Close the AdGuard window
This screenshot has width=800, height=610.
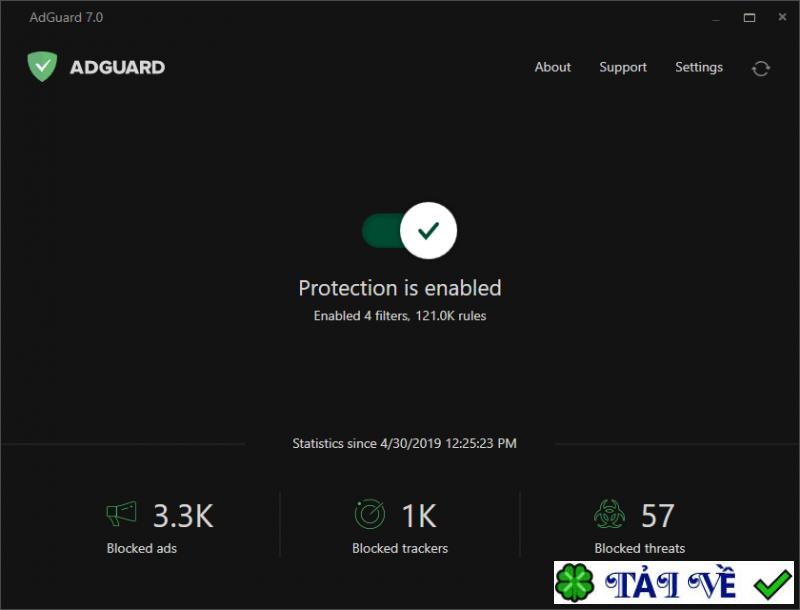tap(782, 17)
